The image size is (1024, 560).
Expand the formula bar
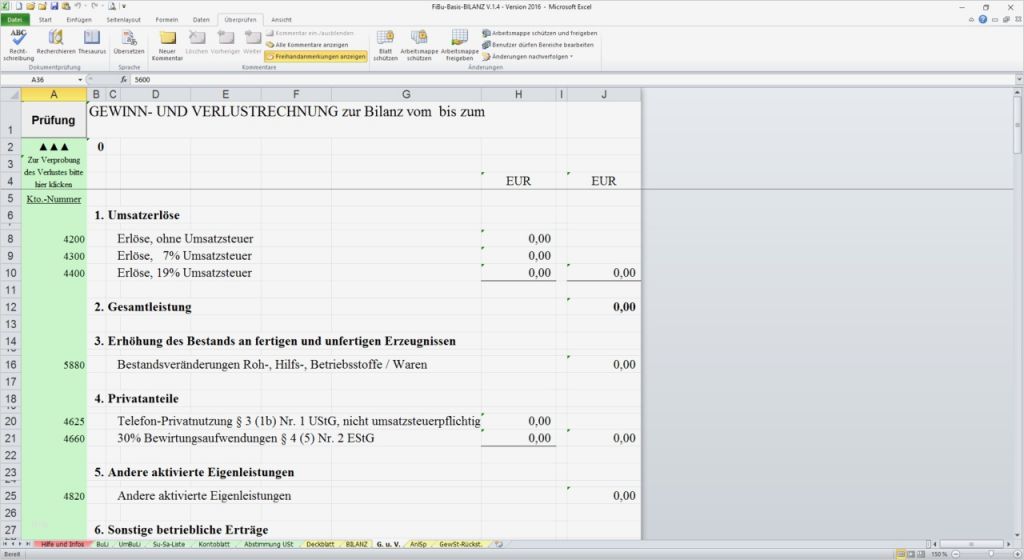(1019, 80)
